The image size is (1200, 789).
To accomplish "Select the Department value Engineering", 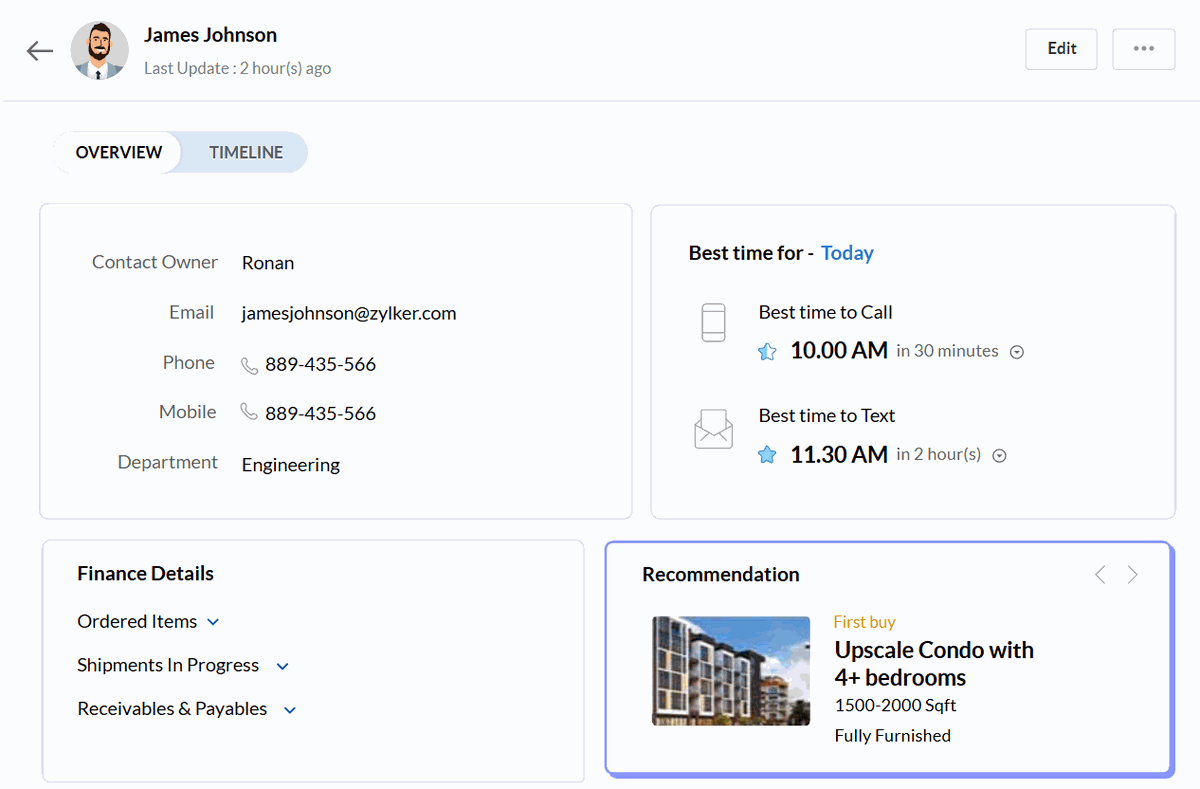I will (291, 464).
